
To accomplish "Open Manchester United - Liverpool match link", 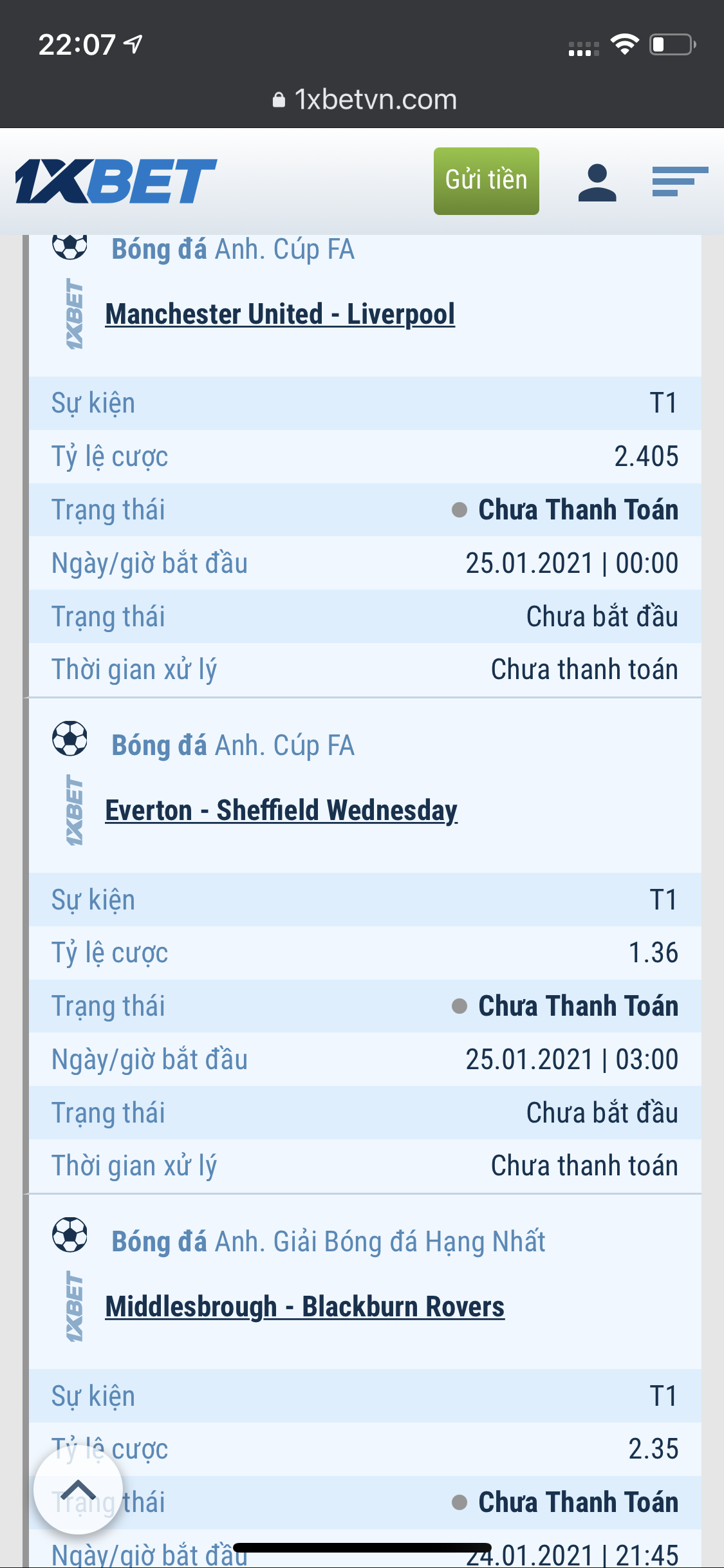I will (280, 314).
